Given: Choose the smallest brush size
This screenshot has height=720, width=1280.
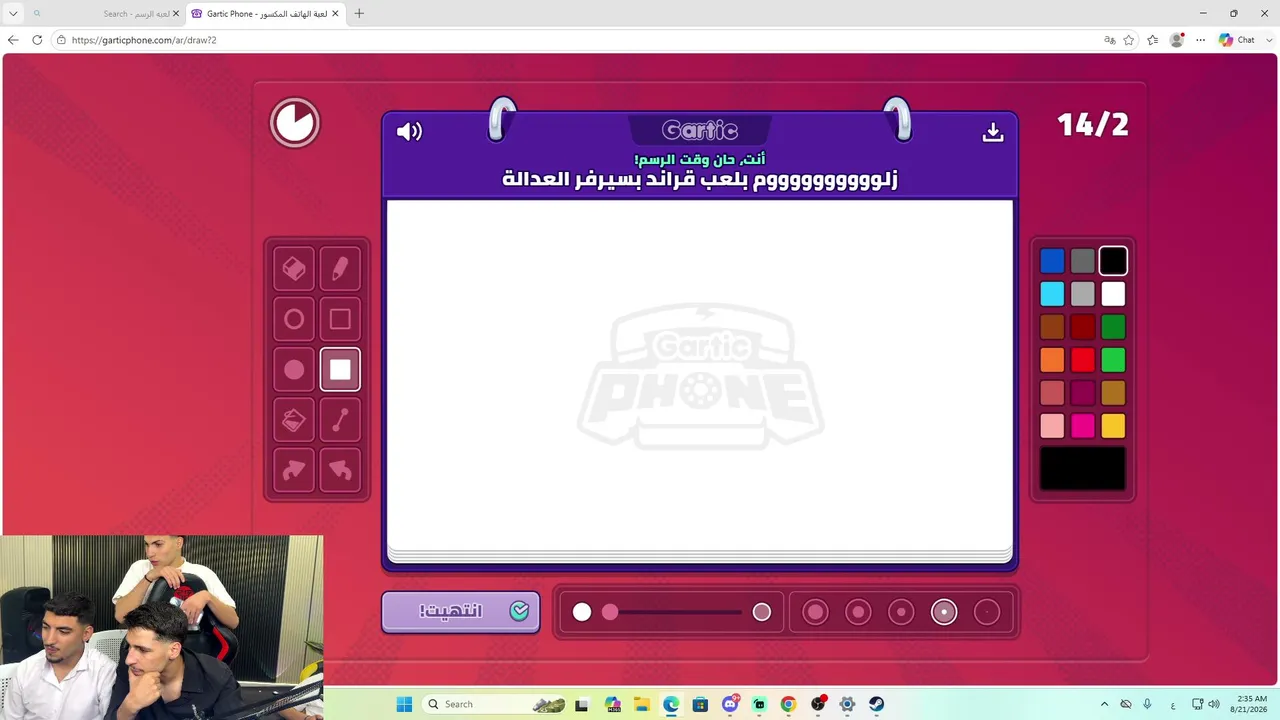Looking at the screenshot, I should pos(987,612).
